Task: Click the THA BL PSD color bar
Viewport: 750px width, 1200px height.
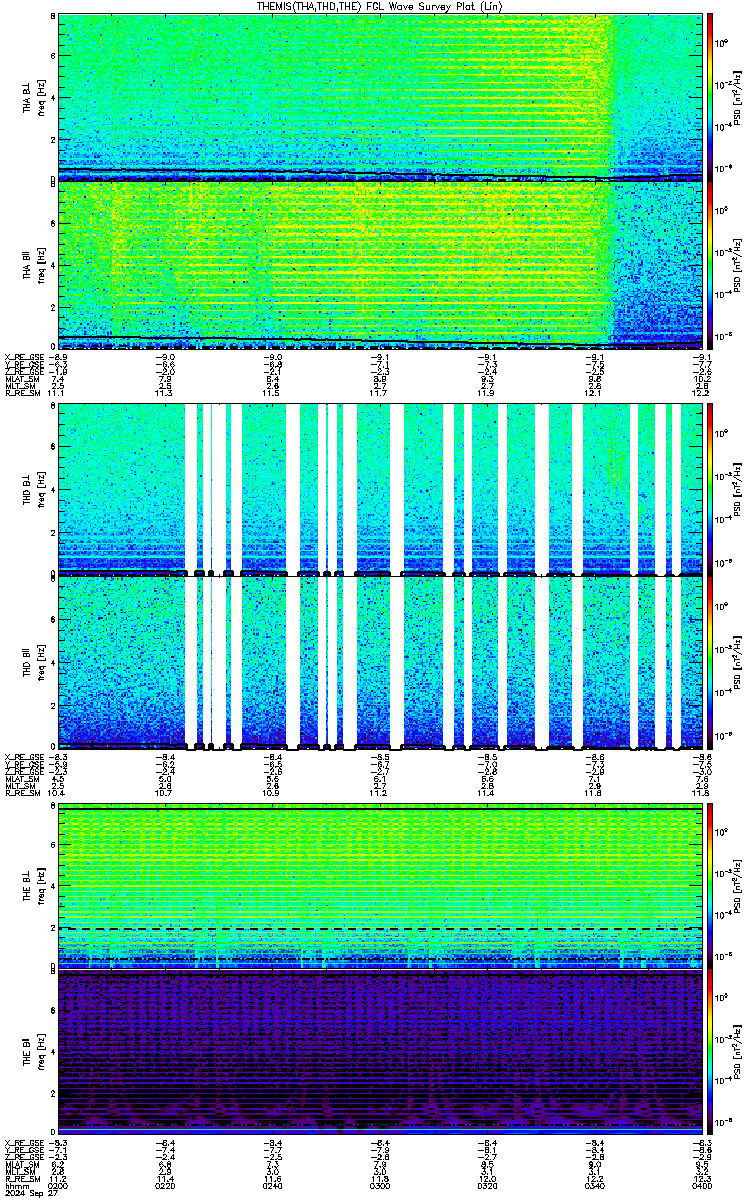Action: [x=711, y=97]
